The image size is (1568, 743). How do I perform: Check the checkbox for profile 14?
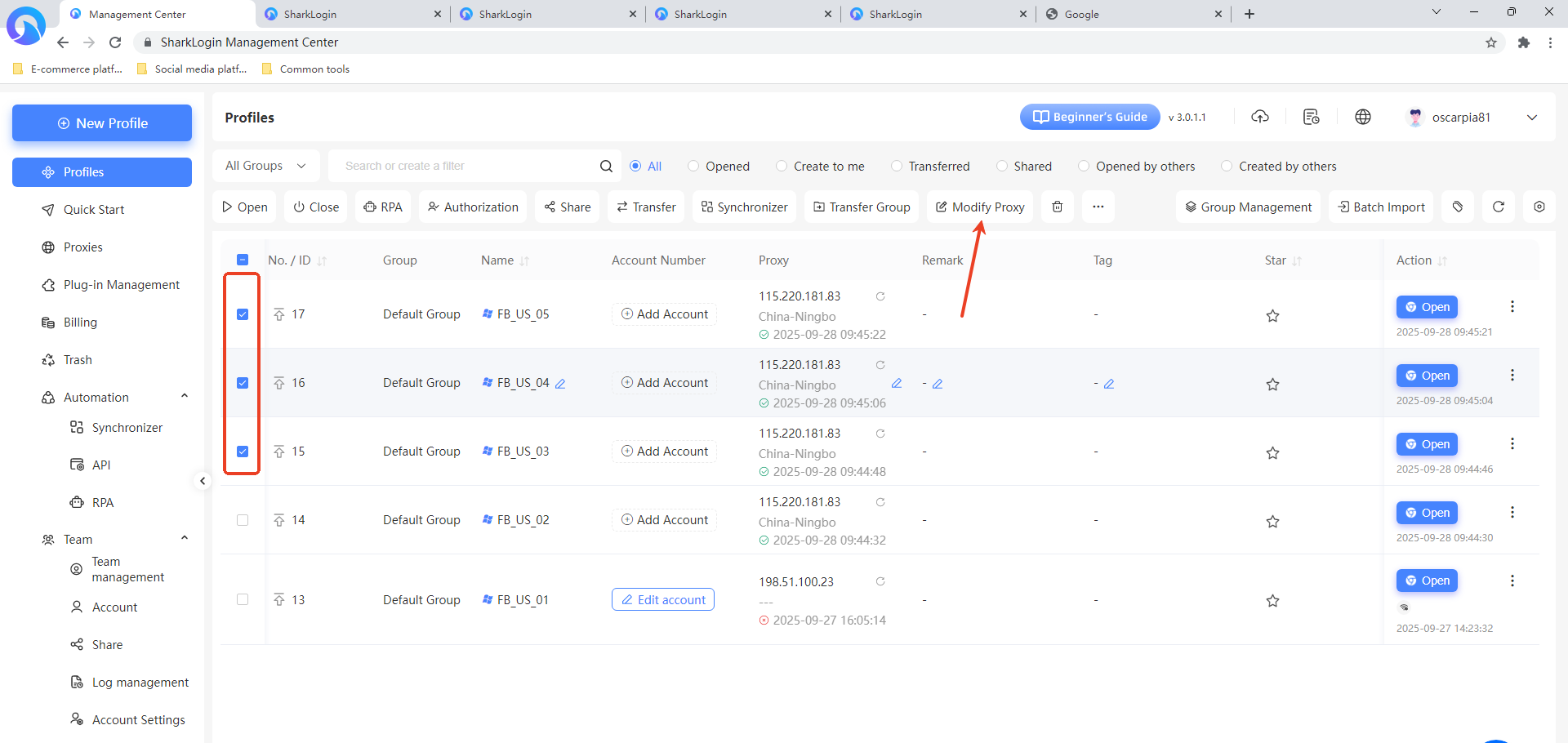(x=243, y=520)
